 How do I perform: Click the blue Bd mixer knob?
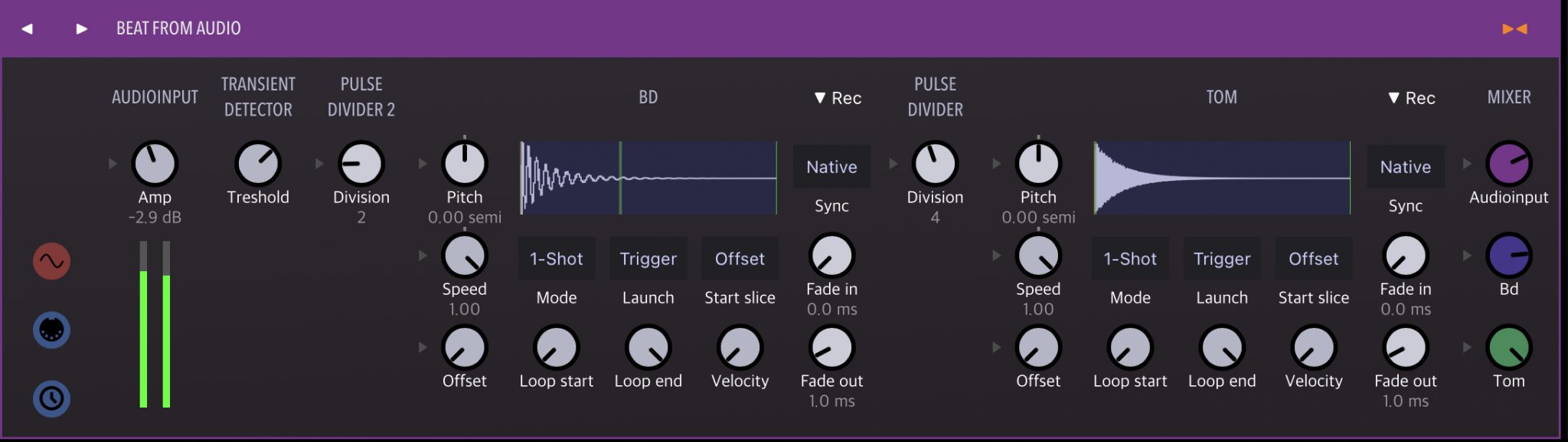[1509, 256]
